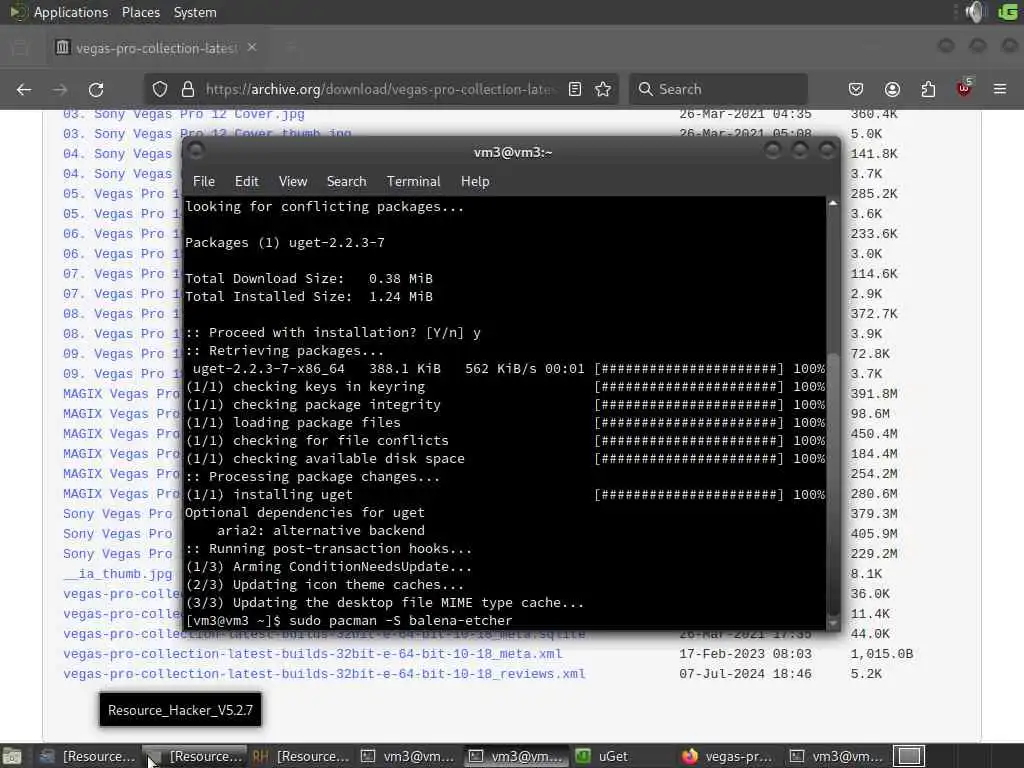Viewport: 1024px width, 768px height.
Task: Open the _reviews.xml file link
Action: (324, 674)
